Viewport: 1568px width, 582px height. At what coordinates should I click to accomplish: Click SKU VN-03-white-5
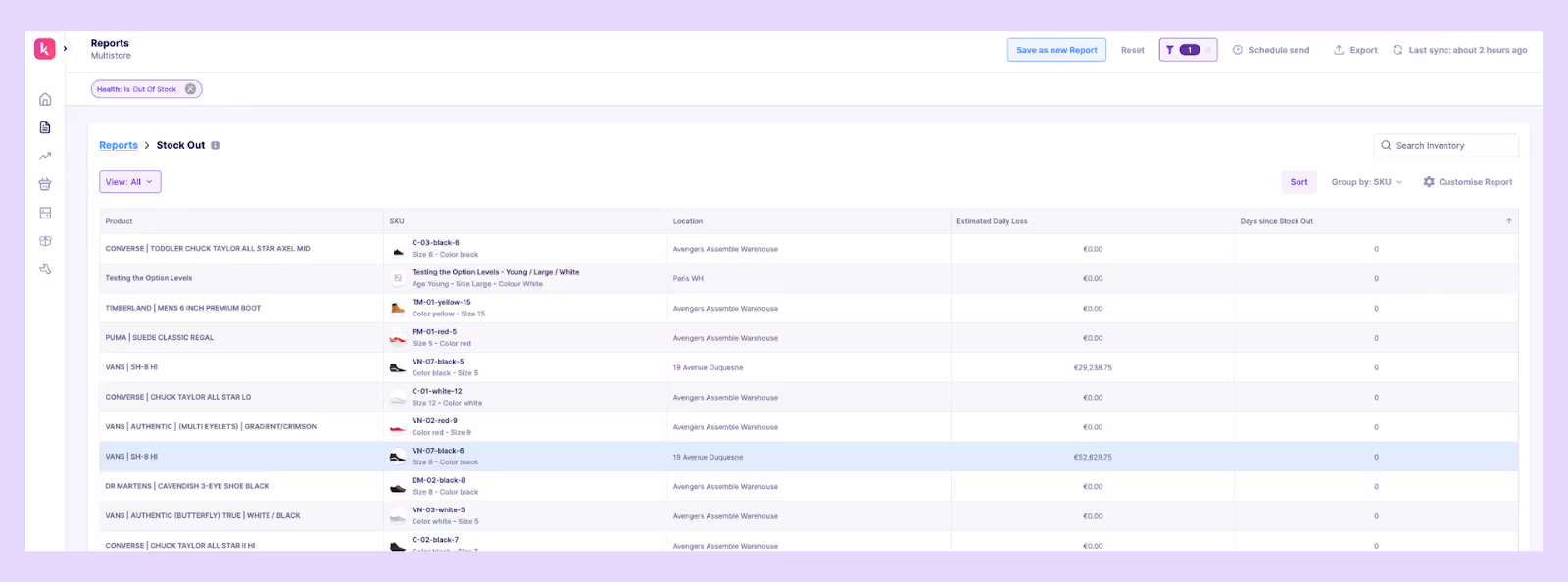pos(438,509)
